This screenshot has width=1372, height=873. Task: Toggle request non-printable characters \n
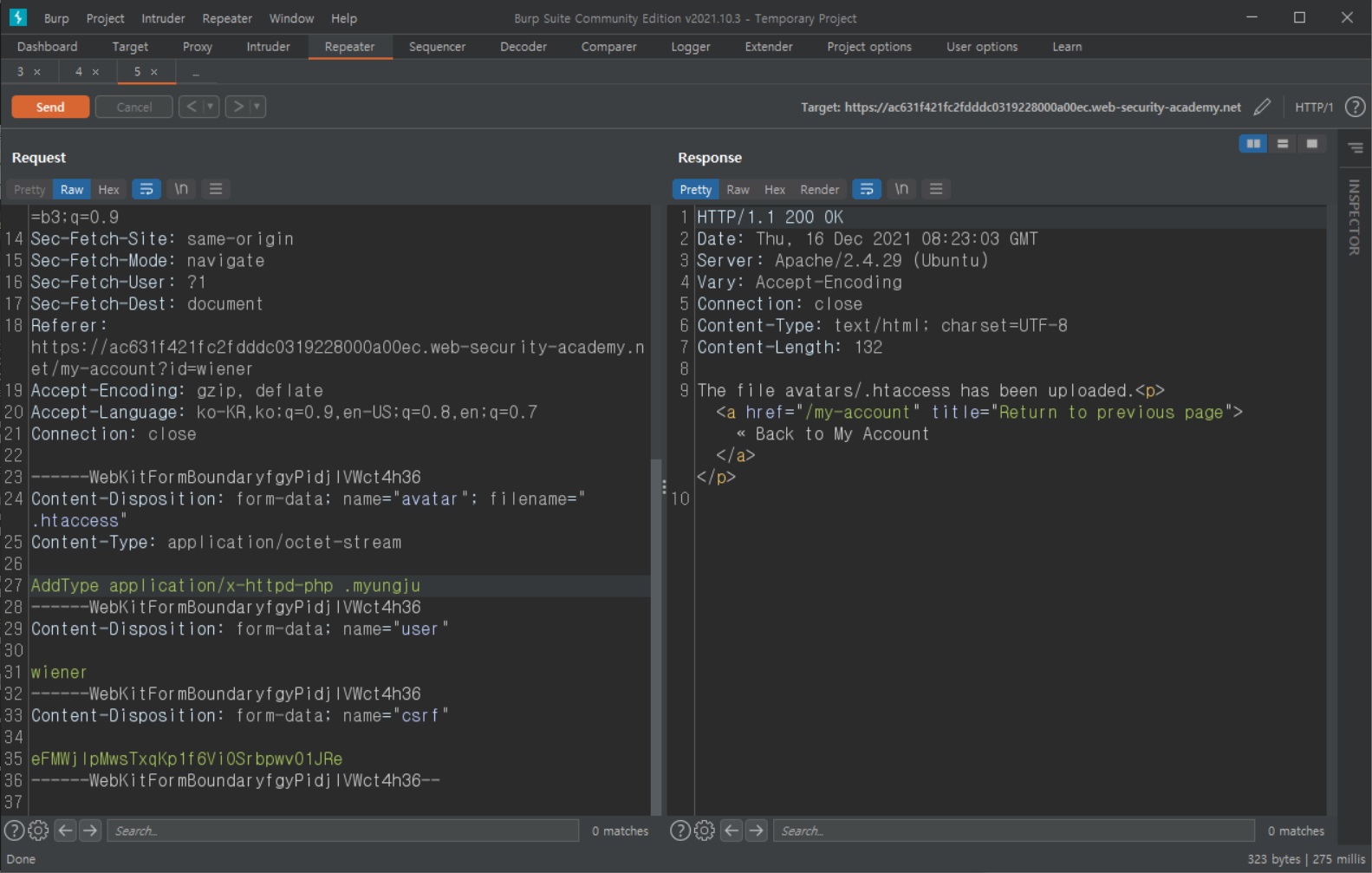click(181, 189)
